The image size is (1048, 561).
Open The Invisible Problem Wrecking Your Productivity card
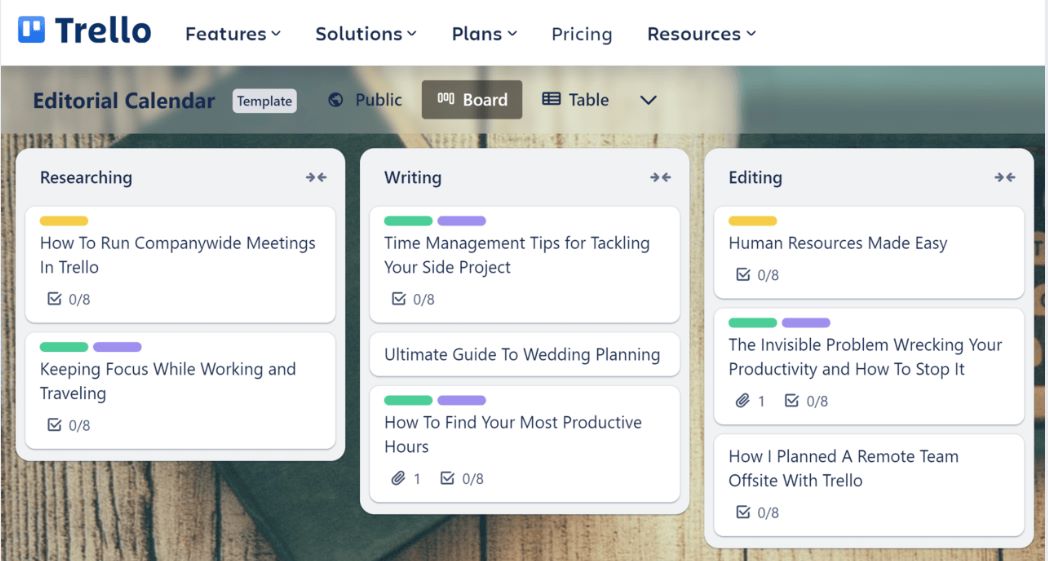[x=869, y=366]
